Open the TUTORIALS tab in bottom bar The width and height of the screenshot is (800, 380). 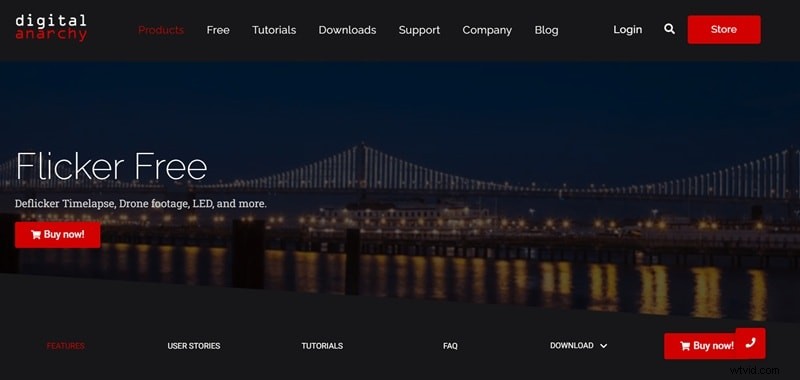[x=322, y=346]
